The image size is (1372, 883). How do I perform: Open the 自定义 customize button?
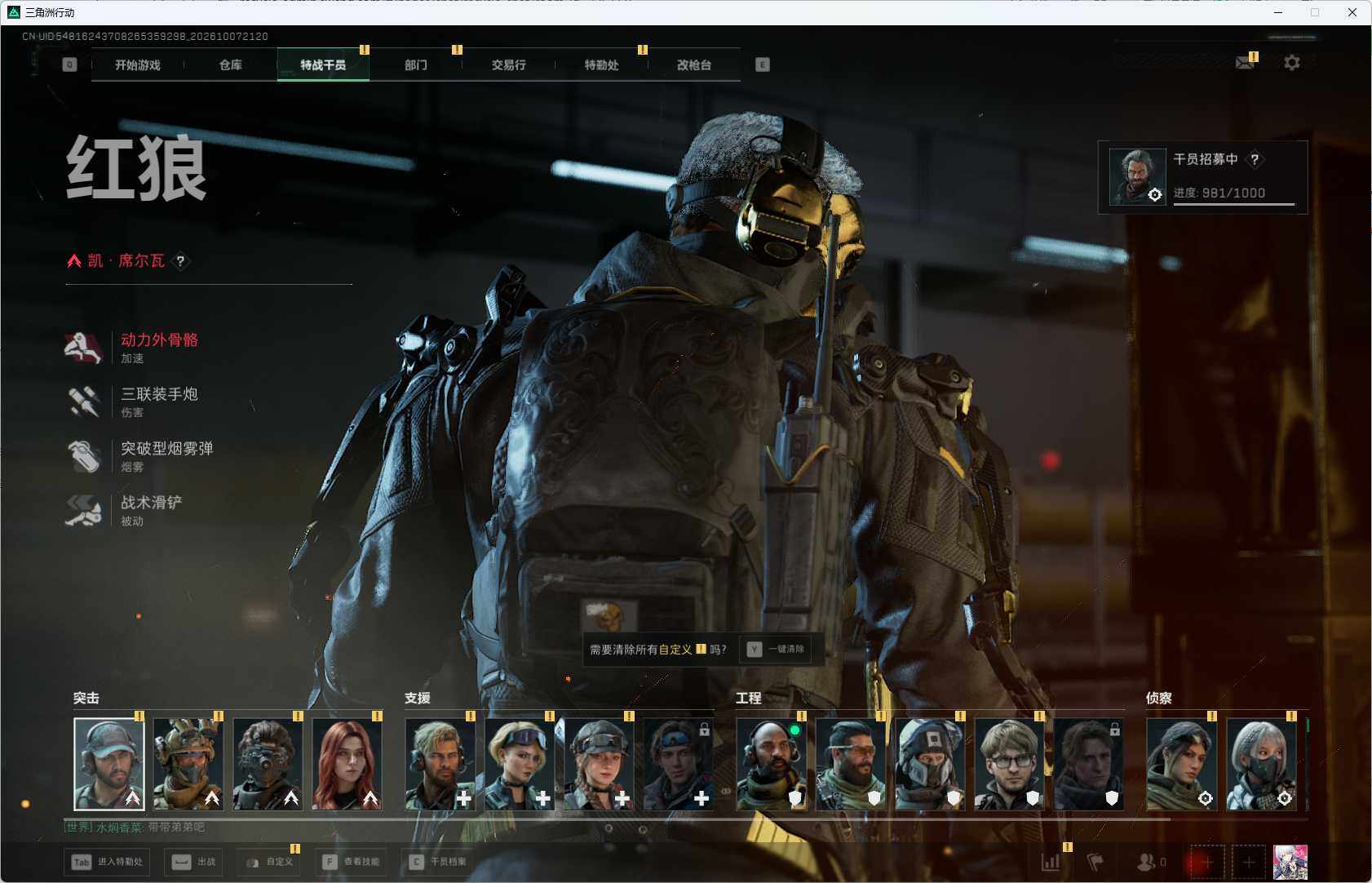pos(269,862)
